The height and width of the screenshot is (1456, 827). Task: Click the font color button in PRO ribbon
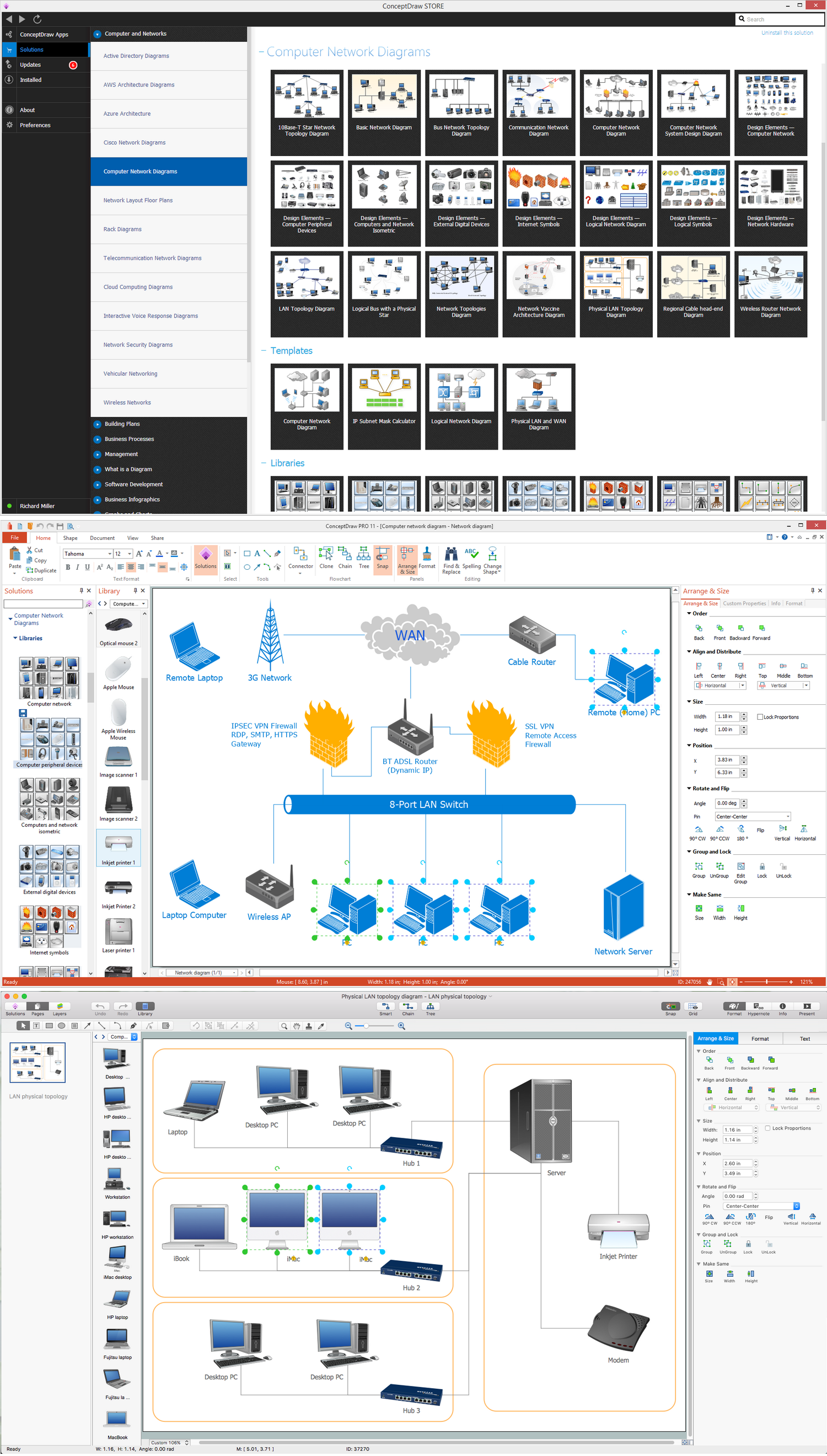click(159, 554)
